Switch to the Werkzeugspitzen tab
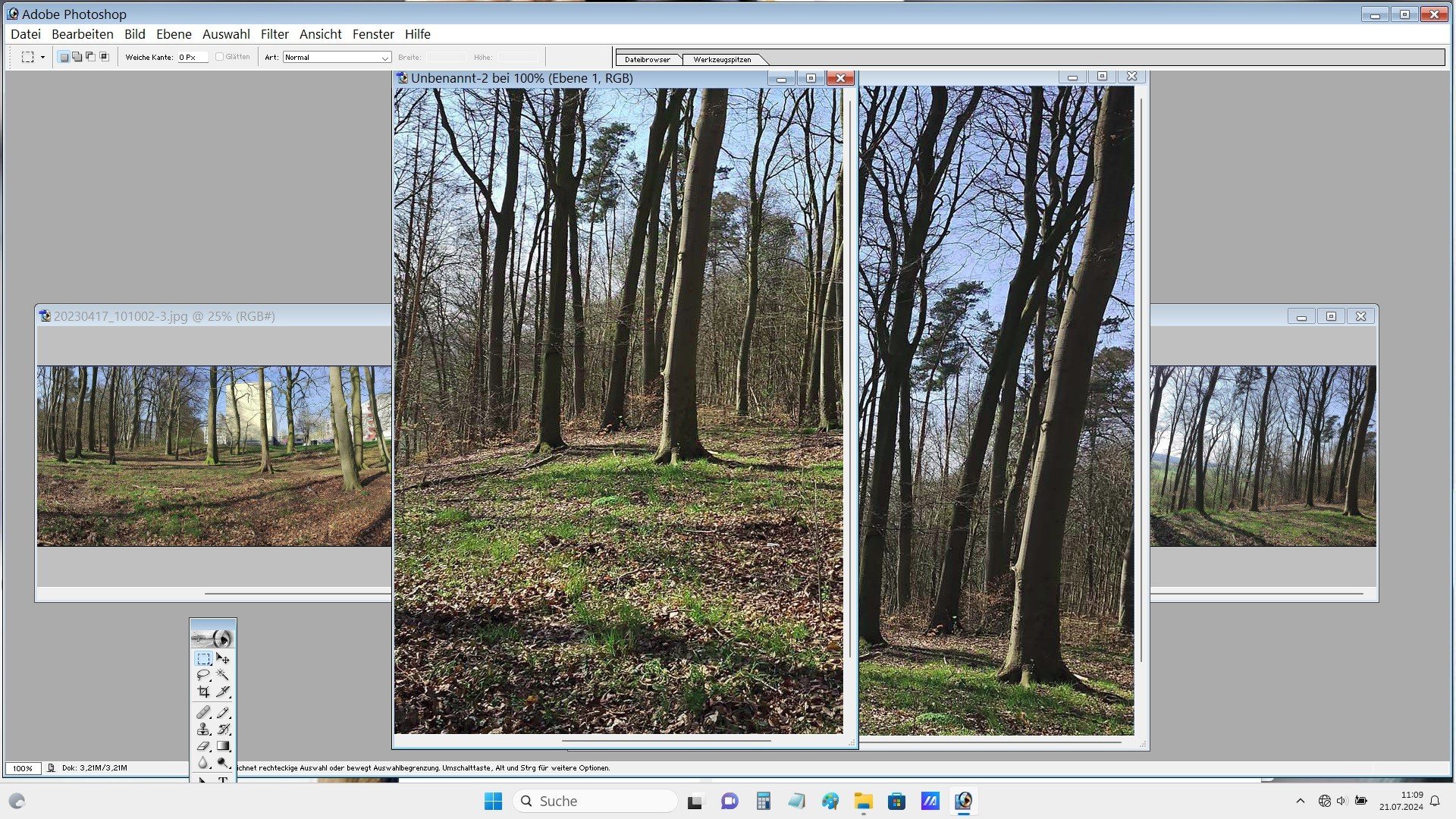Image resolution: width=1456 pixels, height=819 pixels. pyautogui.click(x=722, y=59)
